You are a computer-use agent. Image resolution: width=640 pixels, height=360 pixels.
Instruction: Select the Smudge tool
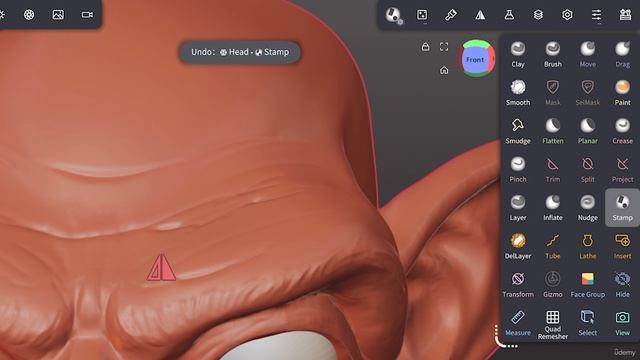[x=518, y=131]
